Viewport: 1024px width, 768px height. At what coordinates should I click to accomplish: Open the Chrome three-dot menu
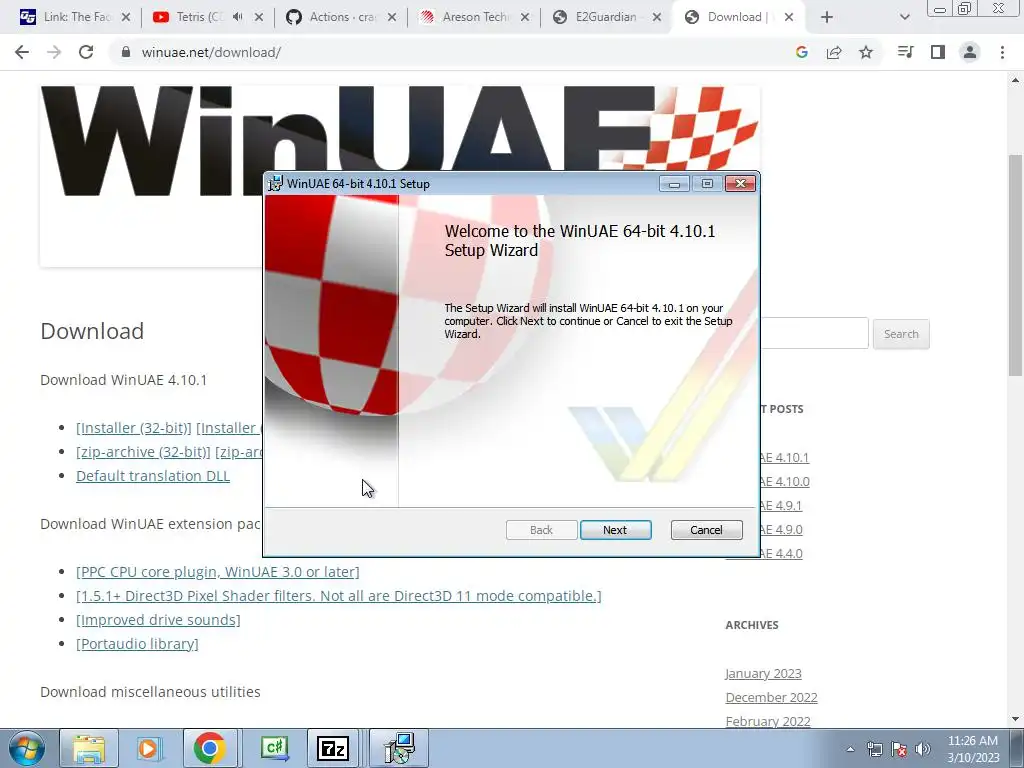point(1002,52)
